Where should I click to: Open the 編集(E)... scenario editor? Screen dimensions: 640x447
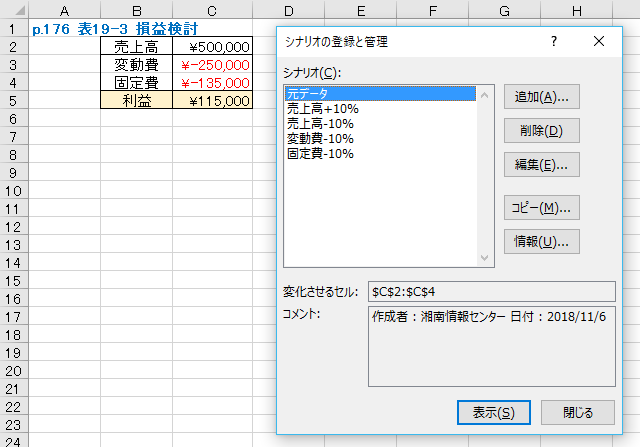coord(541,164)
